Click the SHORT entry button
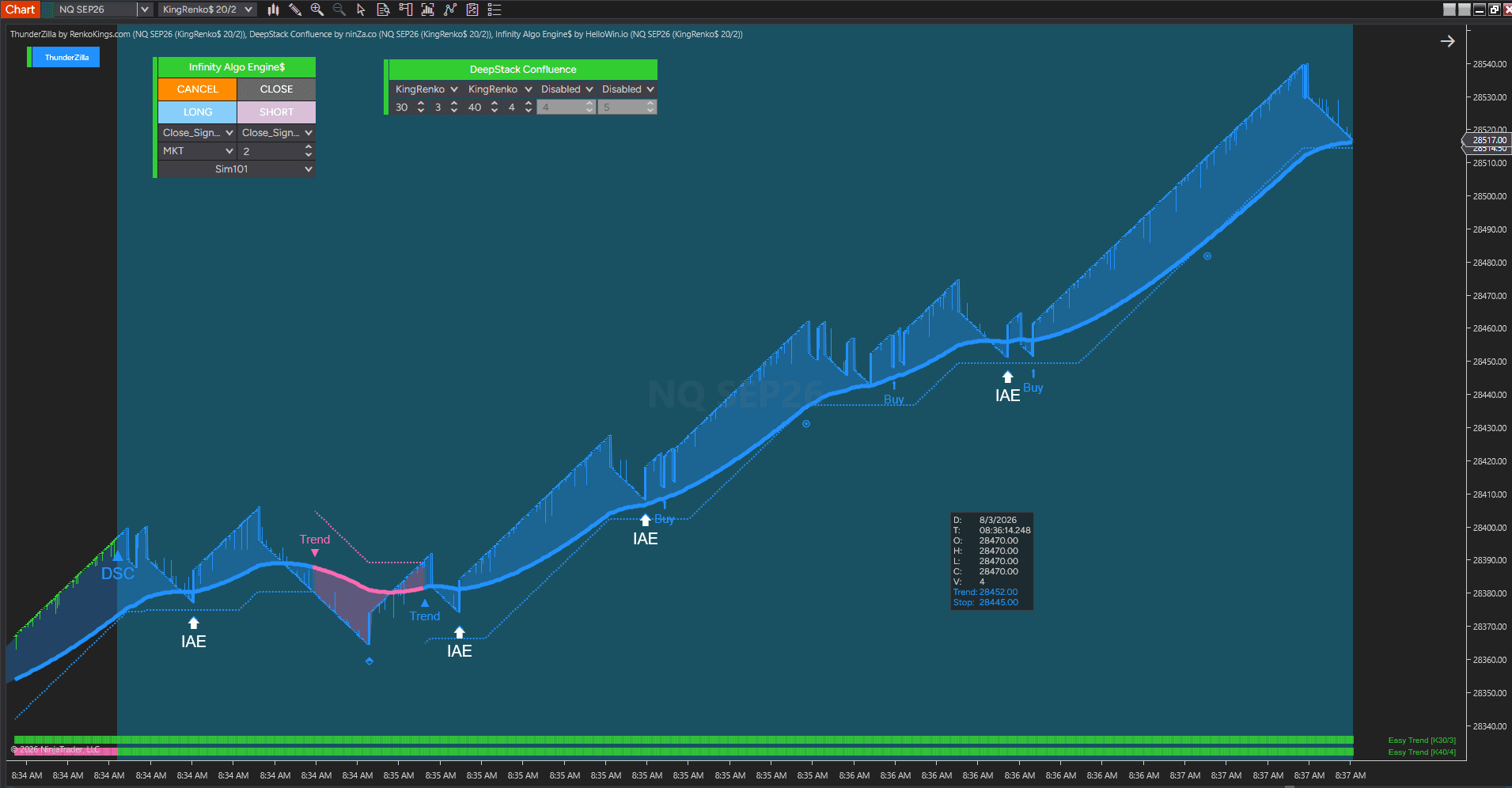The image size is (1512, 788). click(276, 112)
